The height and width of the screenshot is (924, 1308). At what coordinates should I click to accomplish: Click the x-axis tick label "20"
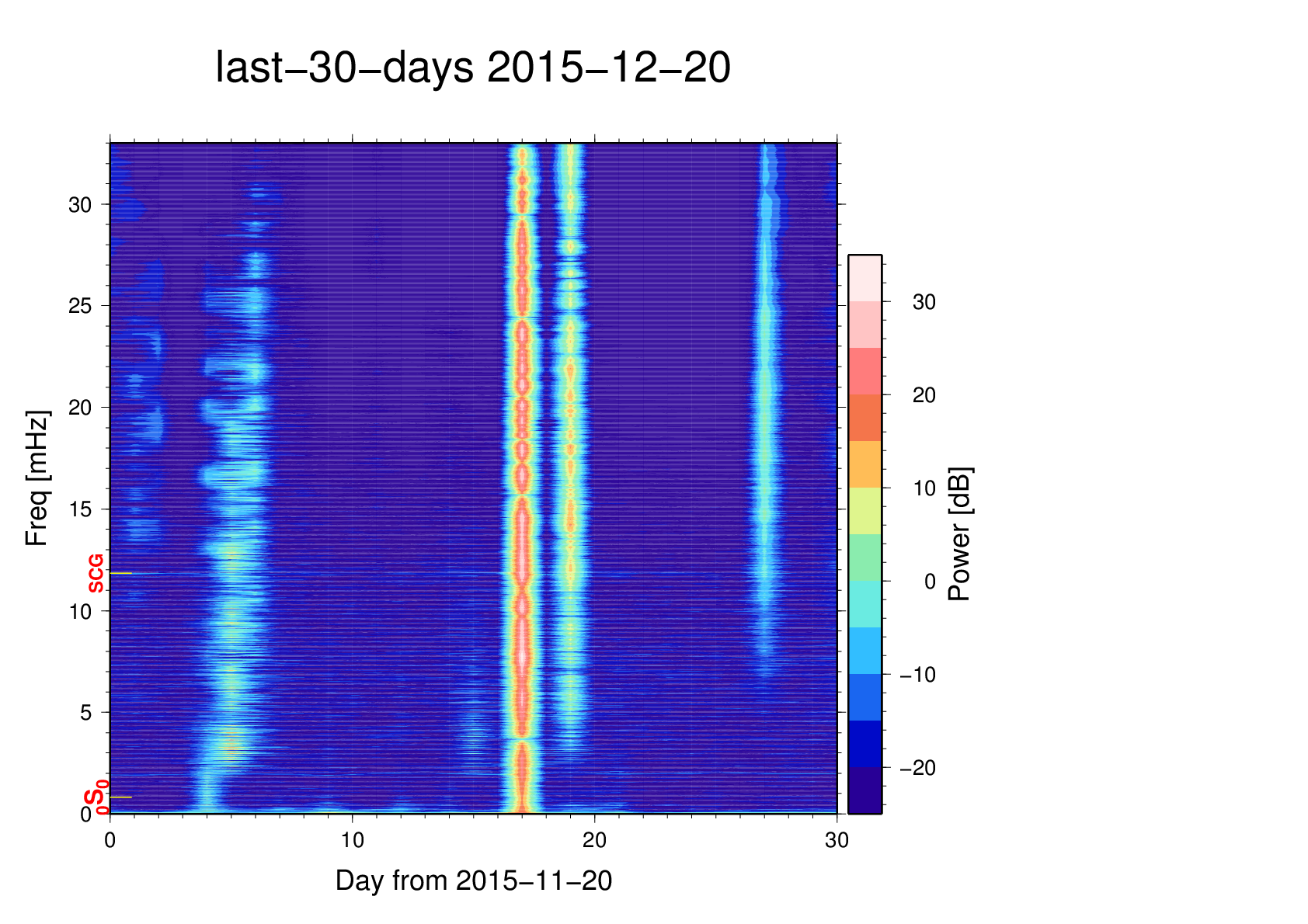coord(594,840)
